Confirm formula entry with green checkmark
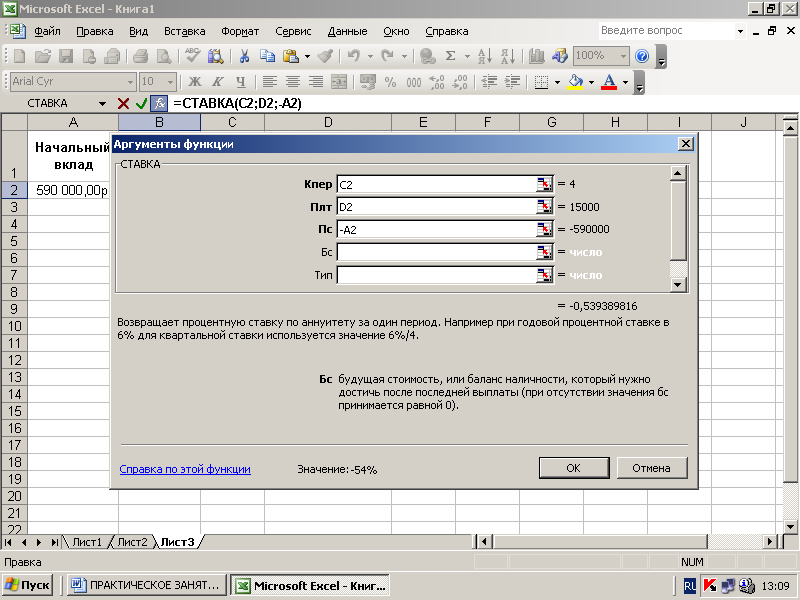Image resolution: width=800 pixels, height=600 pixels. [x=141, y=104]
